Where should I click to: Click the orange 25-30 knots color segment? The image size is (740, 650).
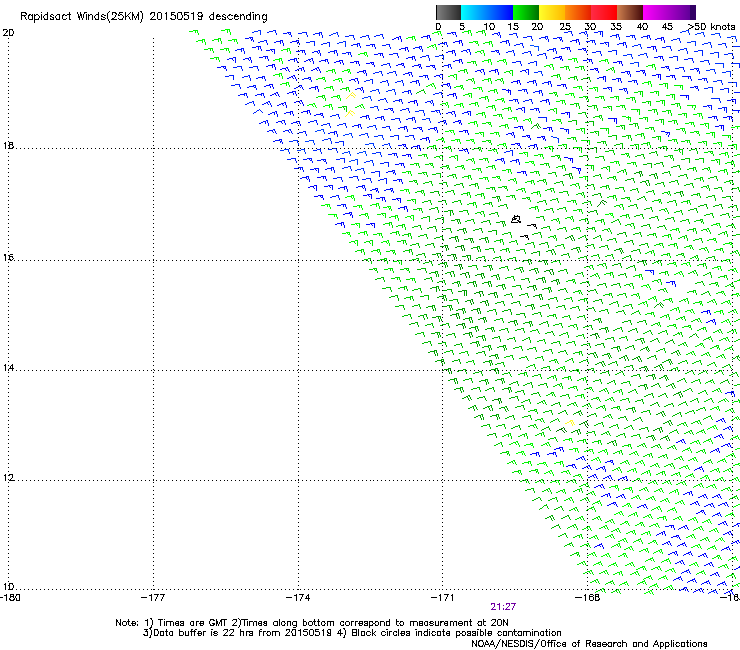tap(578, 12)
